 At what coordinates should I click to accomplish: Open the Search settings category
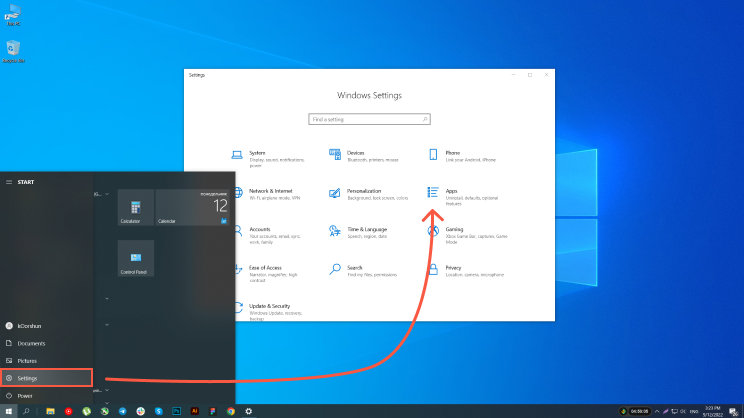pyautogui.click(x=363, y=271)
